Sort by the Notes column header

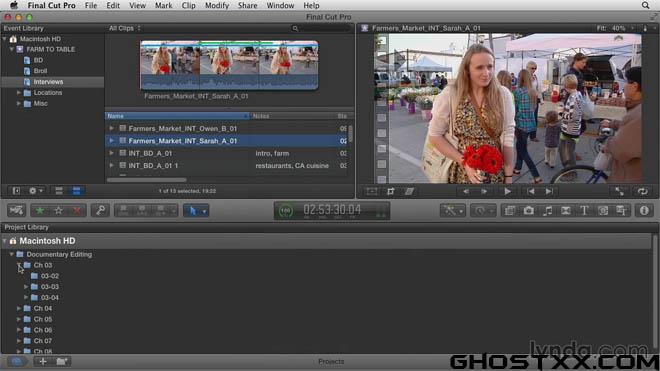click(292, 116)
